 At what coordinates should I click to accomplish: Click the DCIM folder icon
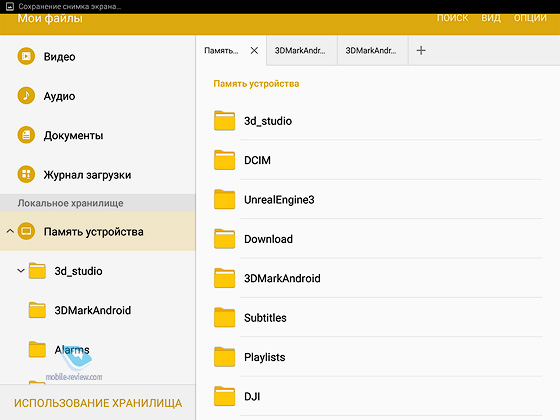[x=224, y=160]
